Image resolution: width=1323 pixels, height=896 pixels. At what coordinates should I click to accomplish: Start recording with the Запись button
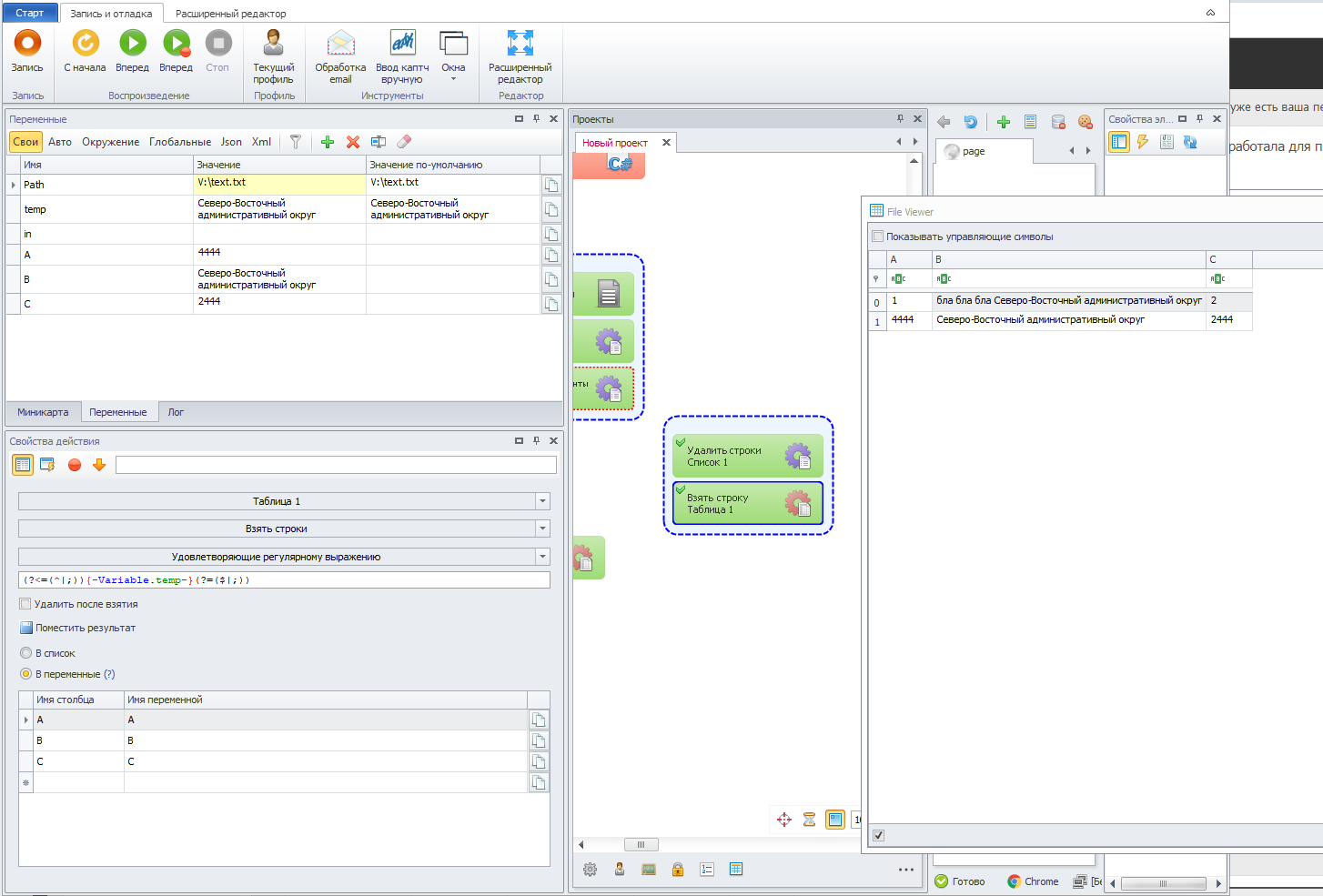click(27, 51)
